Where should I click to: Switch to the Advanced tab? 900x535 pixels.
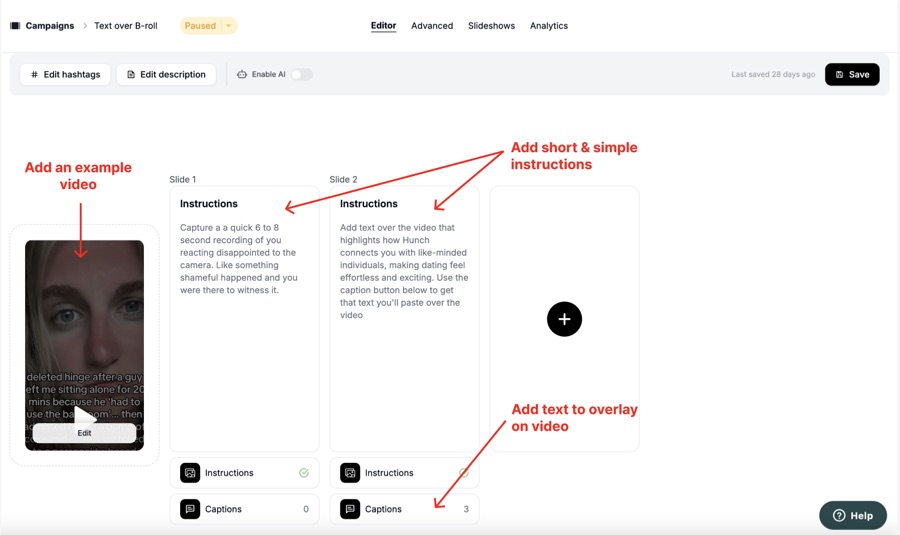(432, 26)
